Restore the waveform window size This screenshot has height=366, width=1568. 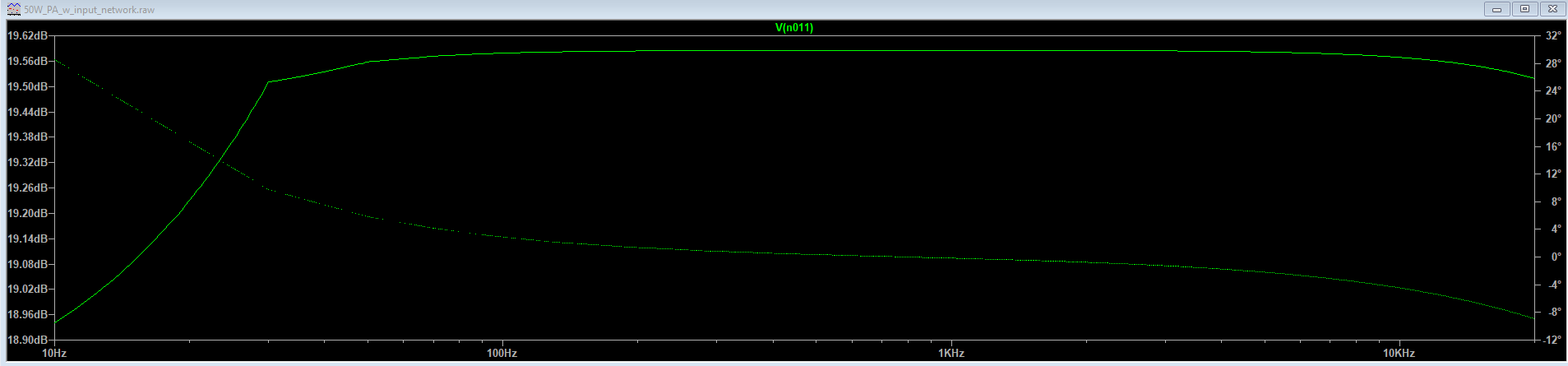(x=1524, y=9)
